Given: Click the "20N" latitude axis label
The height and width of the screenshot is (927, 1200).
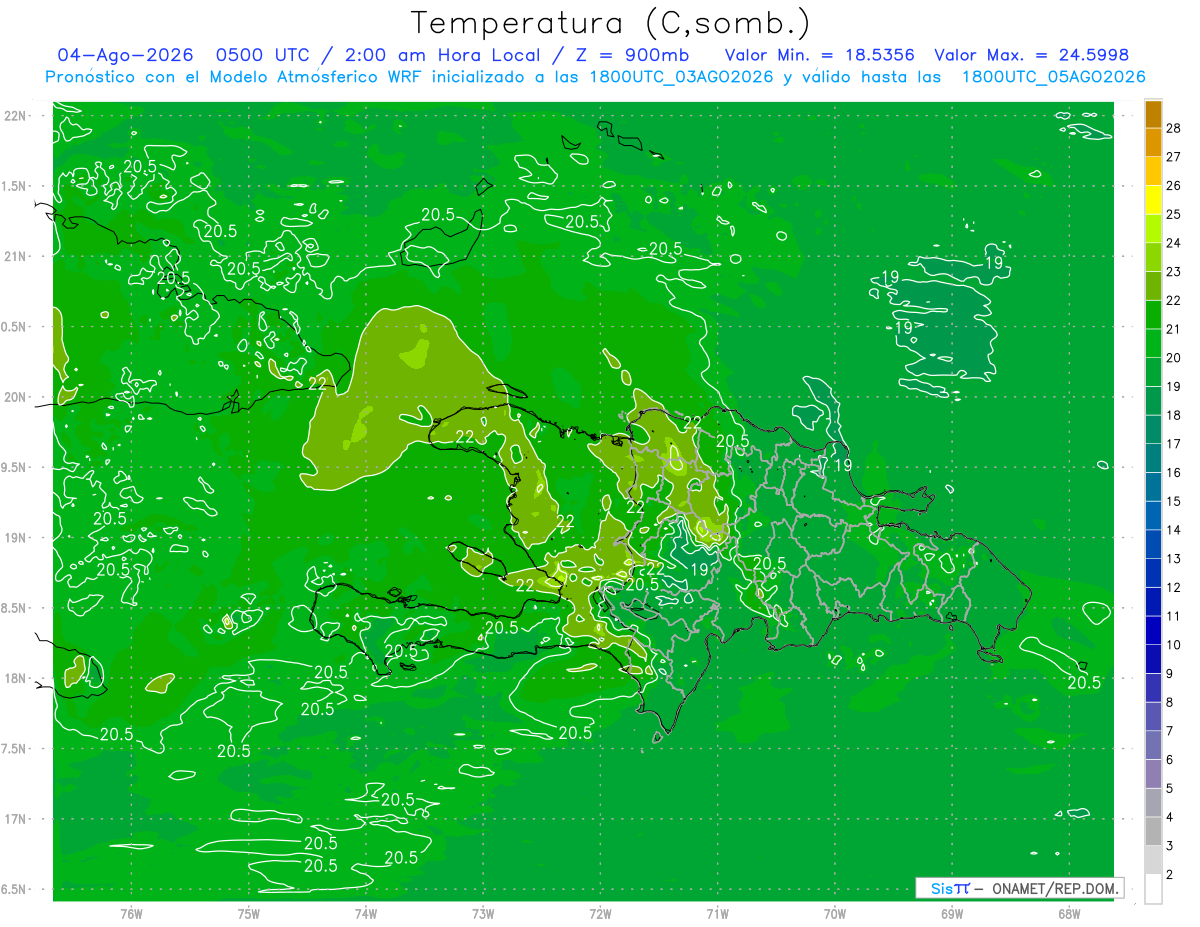Looking at the screenshot, I should click(15, 397).
